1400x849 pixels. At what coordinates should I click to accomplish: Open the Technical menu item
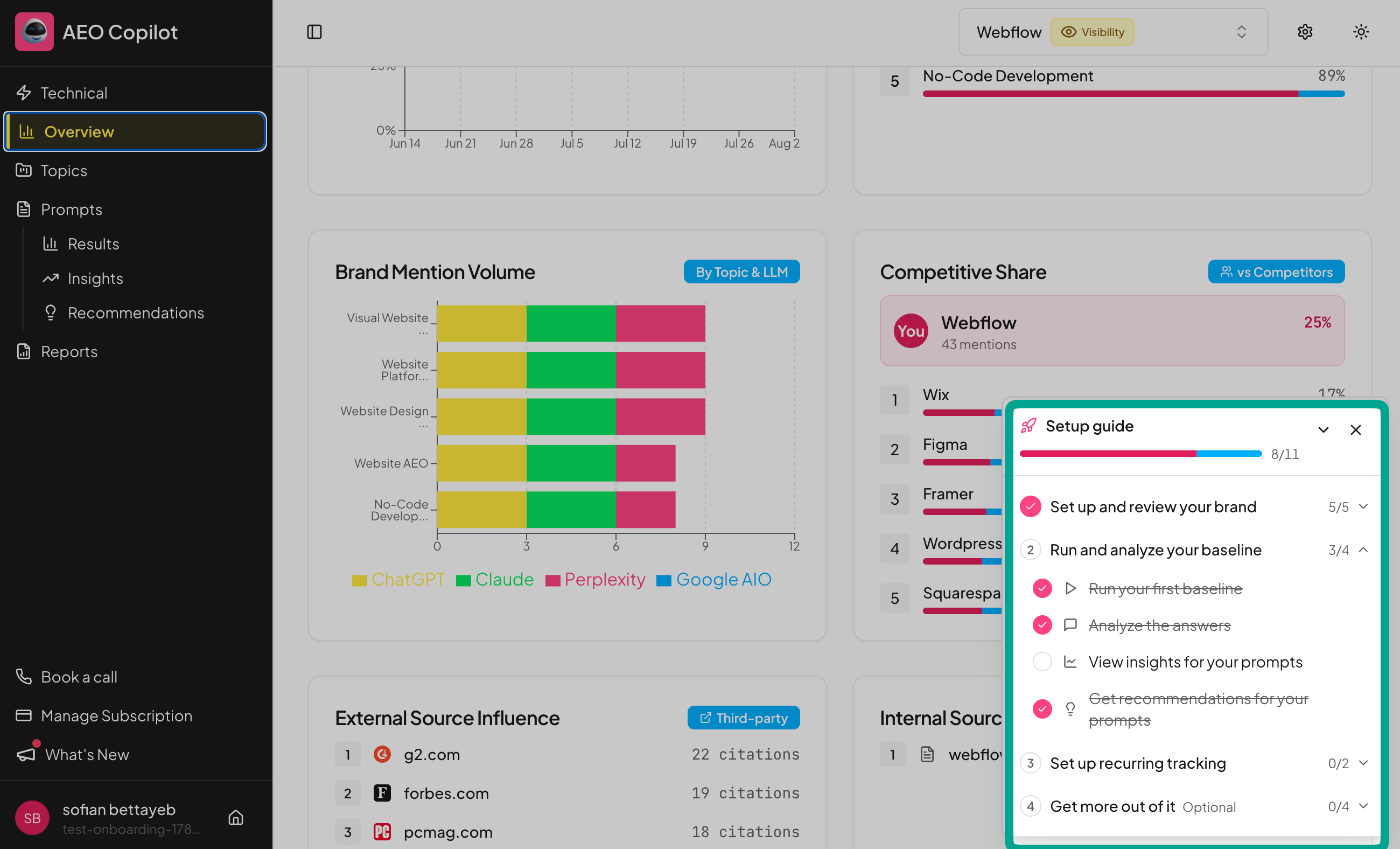click(x=135, y=93)
